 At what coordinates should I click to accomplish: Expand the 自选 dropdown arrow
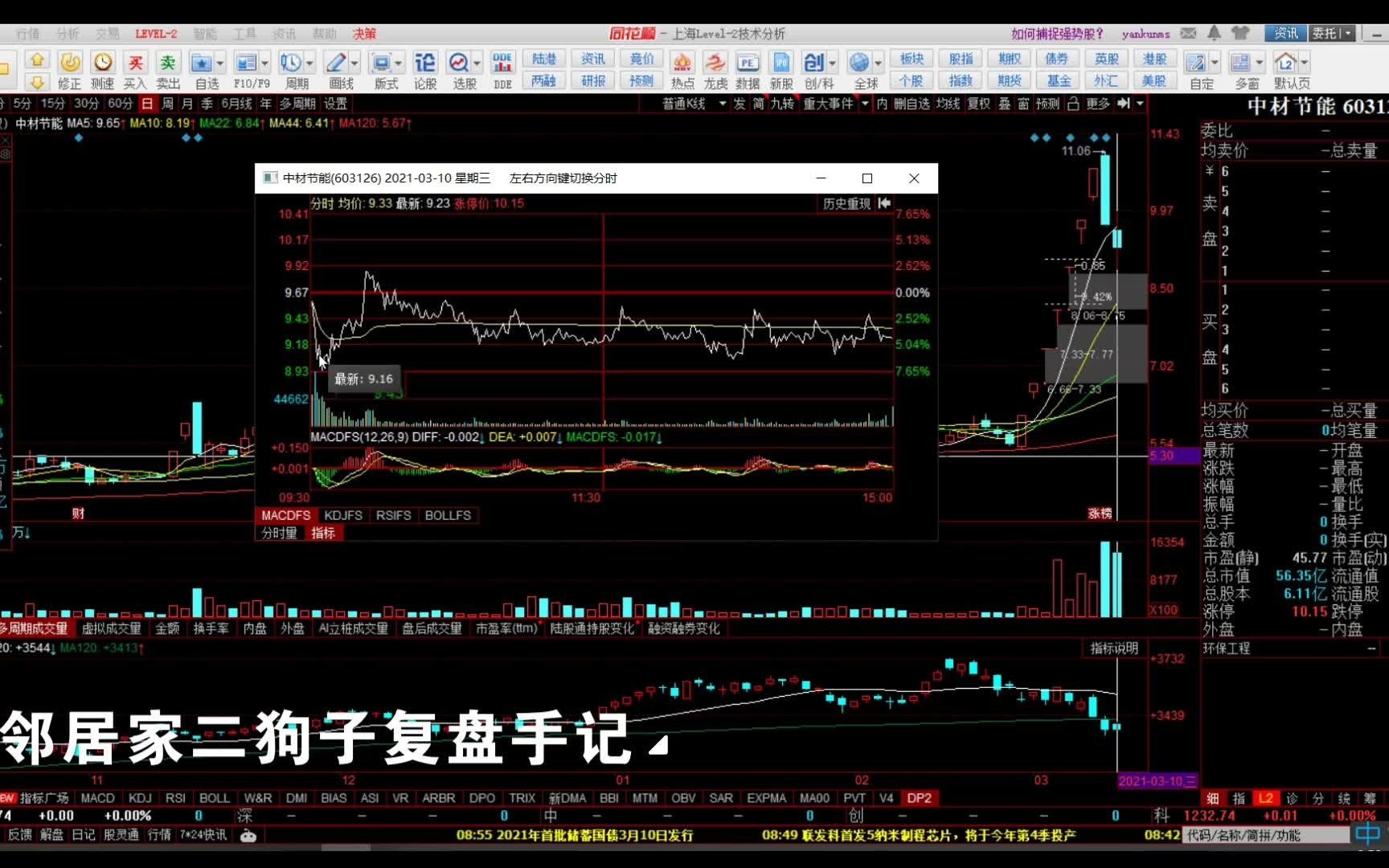pos(219,63)
